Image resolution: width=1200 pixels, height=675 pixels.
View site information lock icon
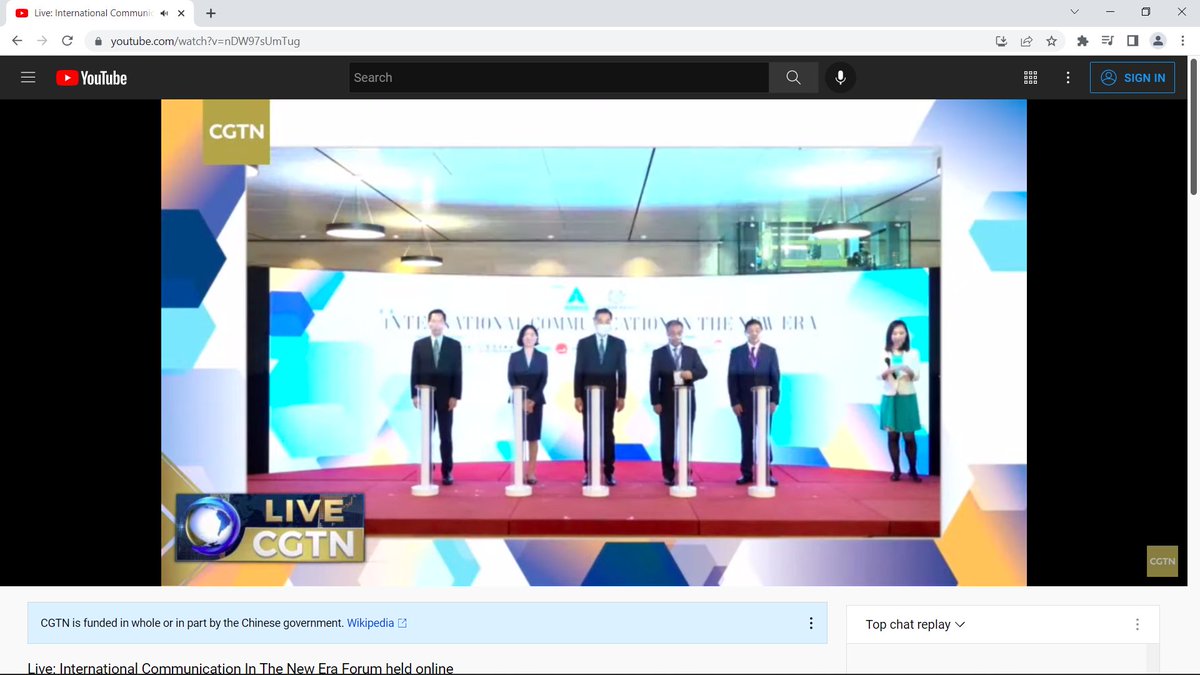click(x=98, y=41)
